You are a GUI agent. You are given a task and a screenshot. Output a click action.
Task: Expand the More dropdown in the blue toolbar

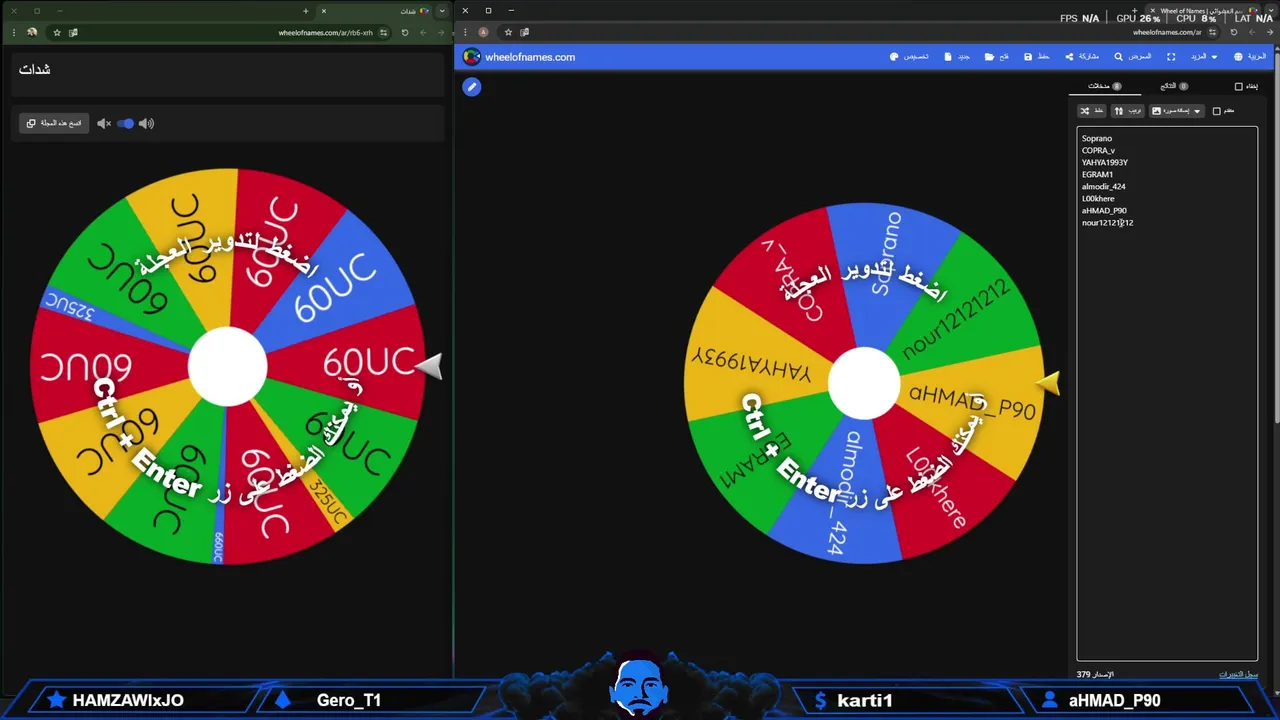click(x=1203, y=57)
